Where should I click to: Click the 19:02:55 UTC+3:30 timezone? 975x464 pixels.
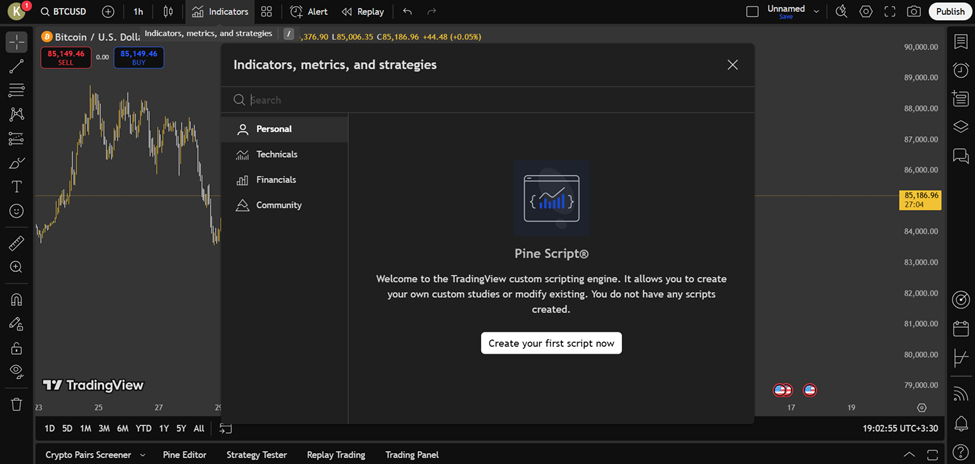coord(901,429)
